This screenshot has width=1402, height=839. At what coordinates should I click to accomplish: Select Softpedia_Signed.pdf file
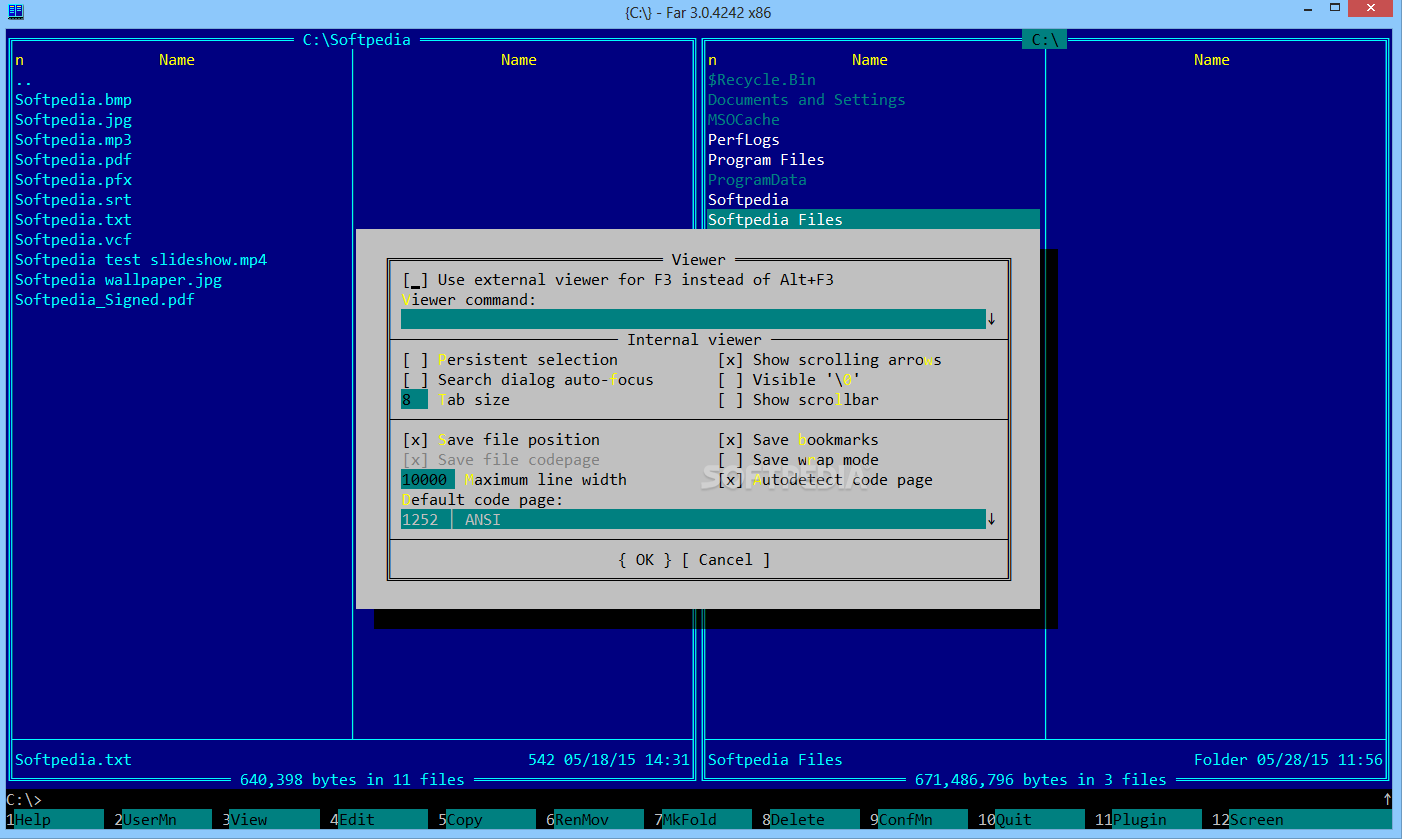point(105,300)
